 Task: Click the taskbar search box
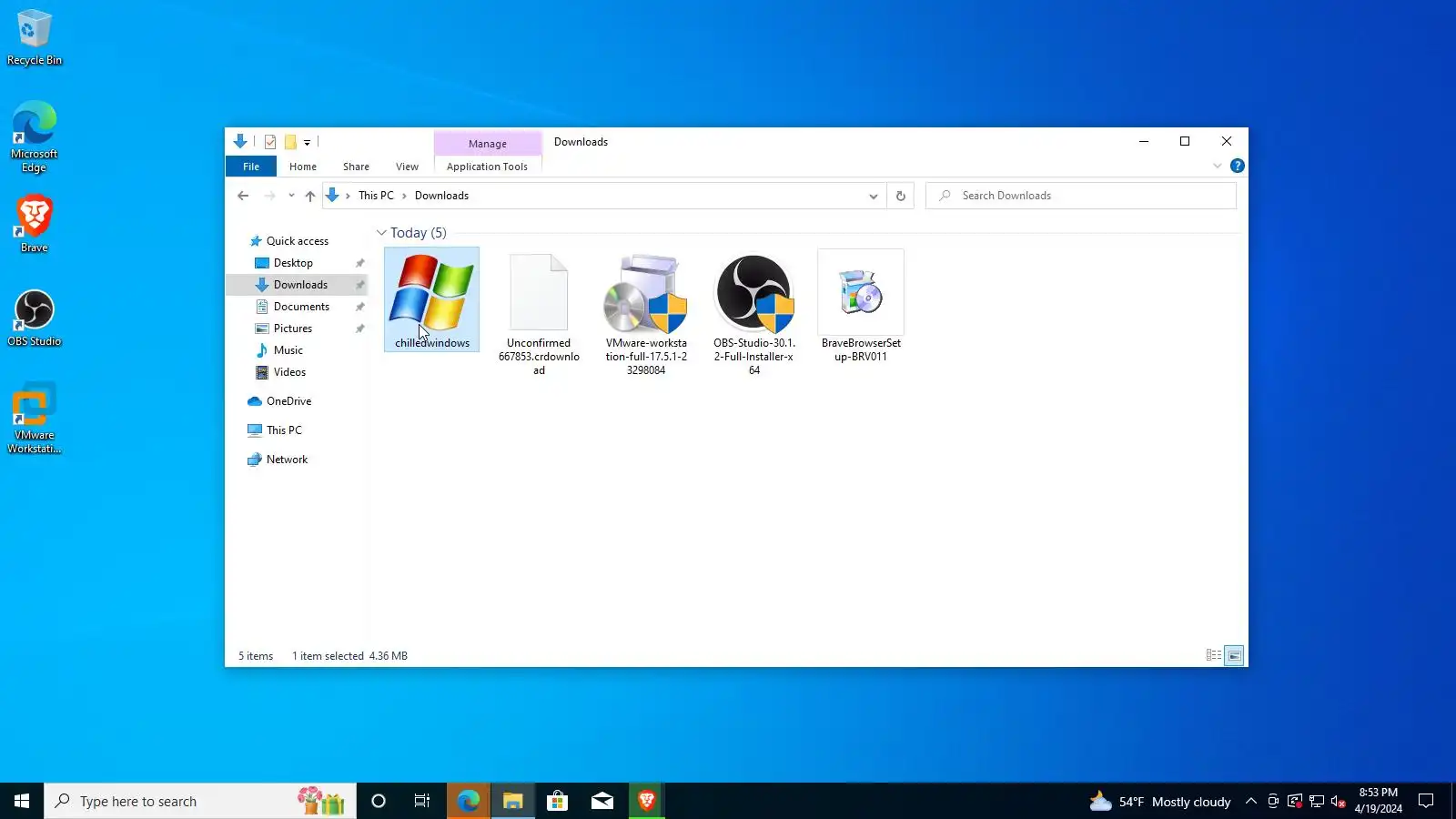(200, 801)
